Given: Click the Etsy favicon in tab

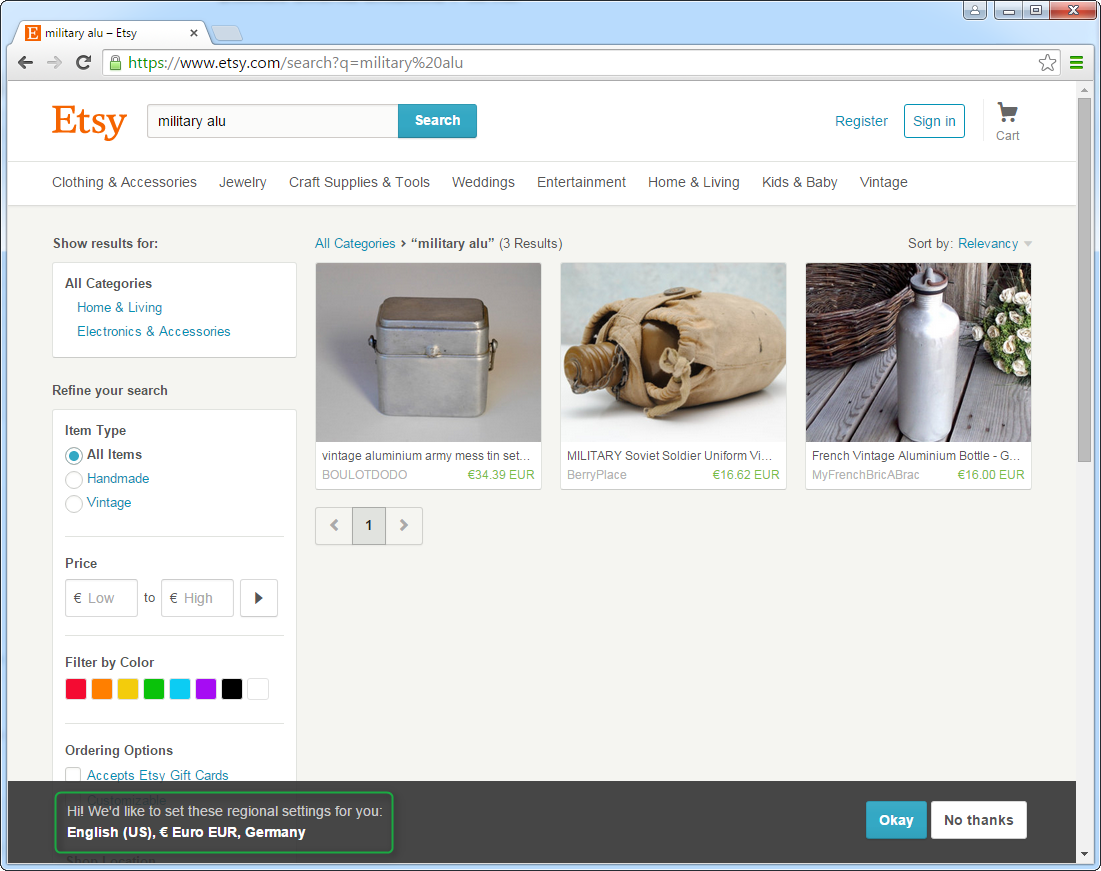Looking at the screenshot, I should tap(32, 32).
